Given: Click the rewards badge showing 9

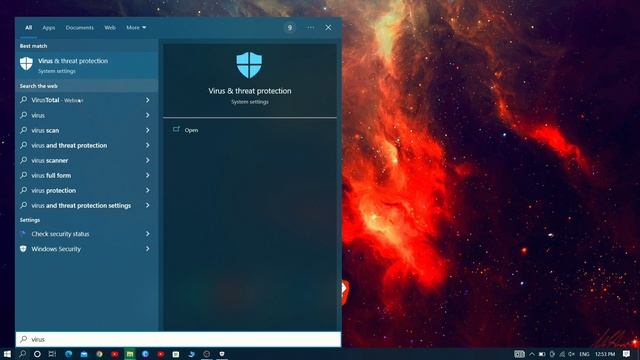Looking at the screenshot, I should [x=290, y=28].
